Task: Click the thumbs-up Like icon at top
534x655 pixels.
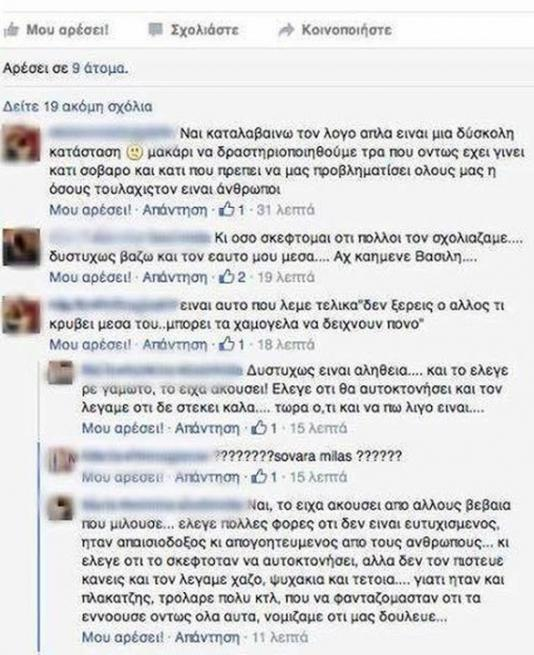Action: [x=11, y=30]
